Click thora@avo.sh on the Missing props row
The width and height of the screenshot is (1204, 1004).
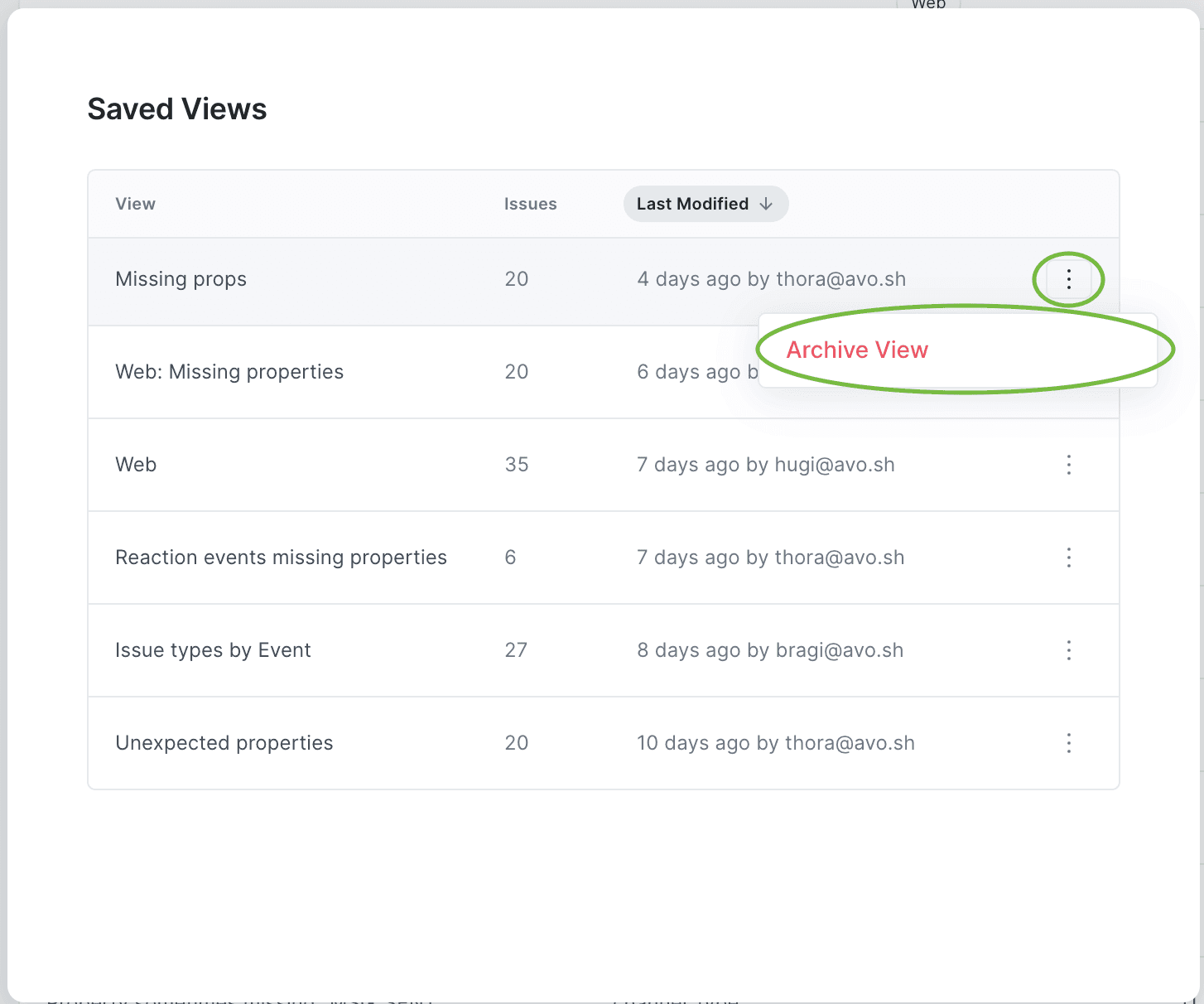(x=840, y=279)
